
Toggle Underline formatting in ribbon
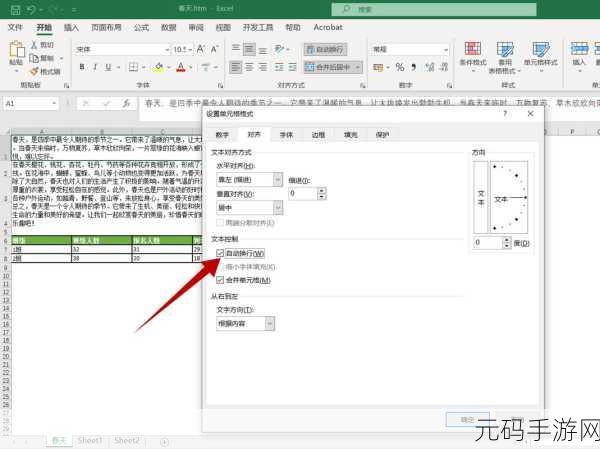click(108, 67)
